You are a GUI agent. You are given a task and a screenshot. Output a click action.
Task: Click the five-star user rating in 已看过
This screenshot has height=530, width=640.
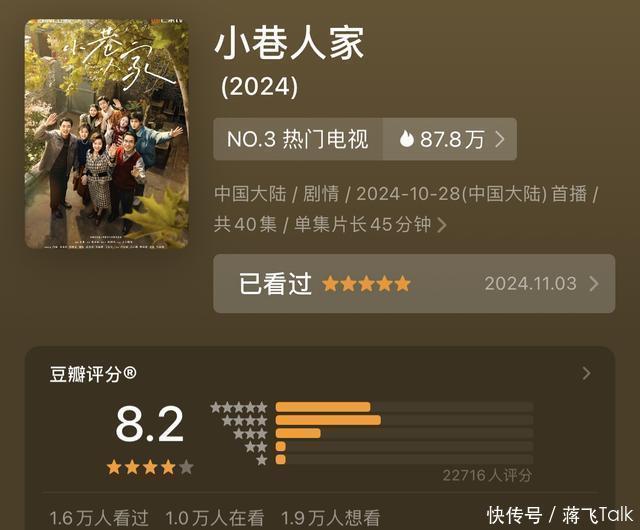coord(366,284)
